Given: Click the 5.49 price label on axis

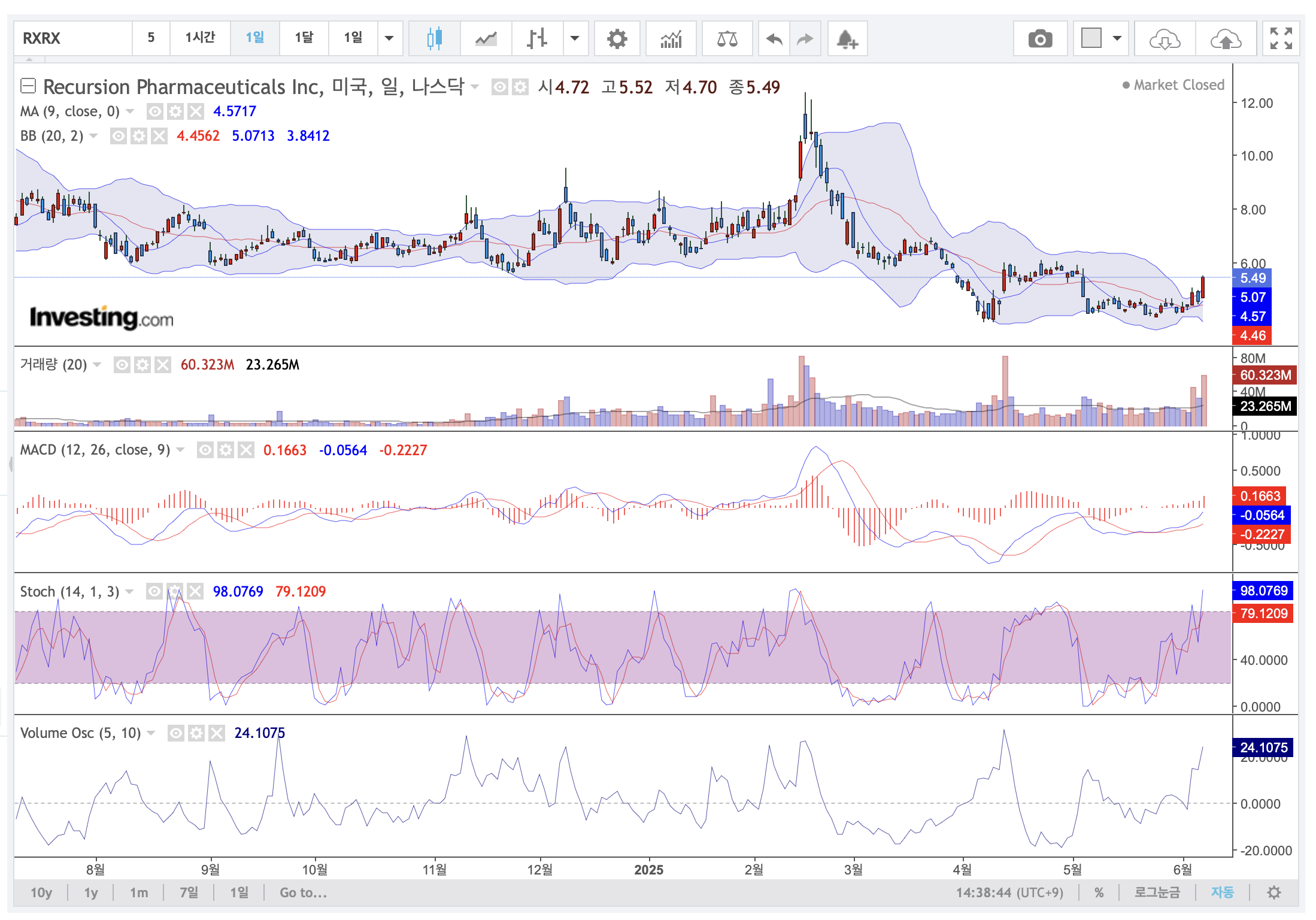Looking at the screenshot, I should 1253,278.
